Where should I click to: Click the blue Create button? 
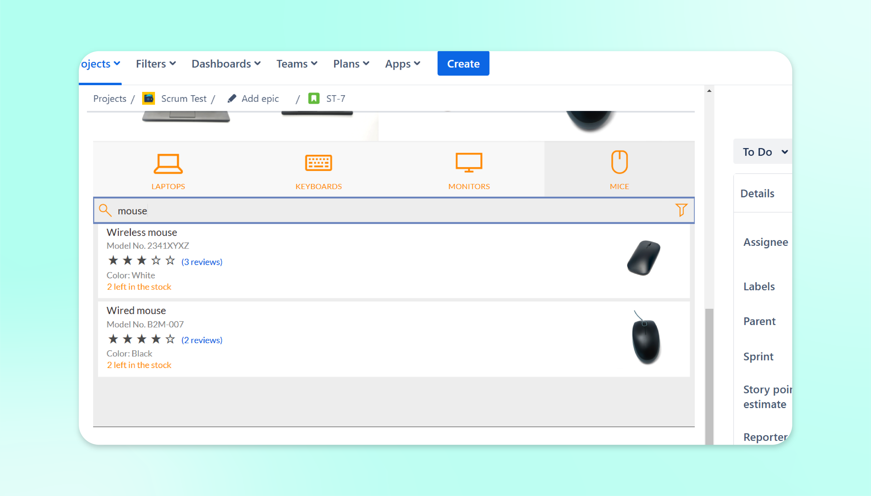click(463, 63)
